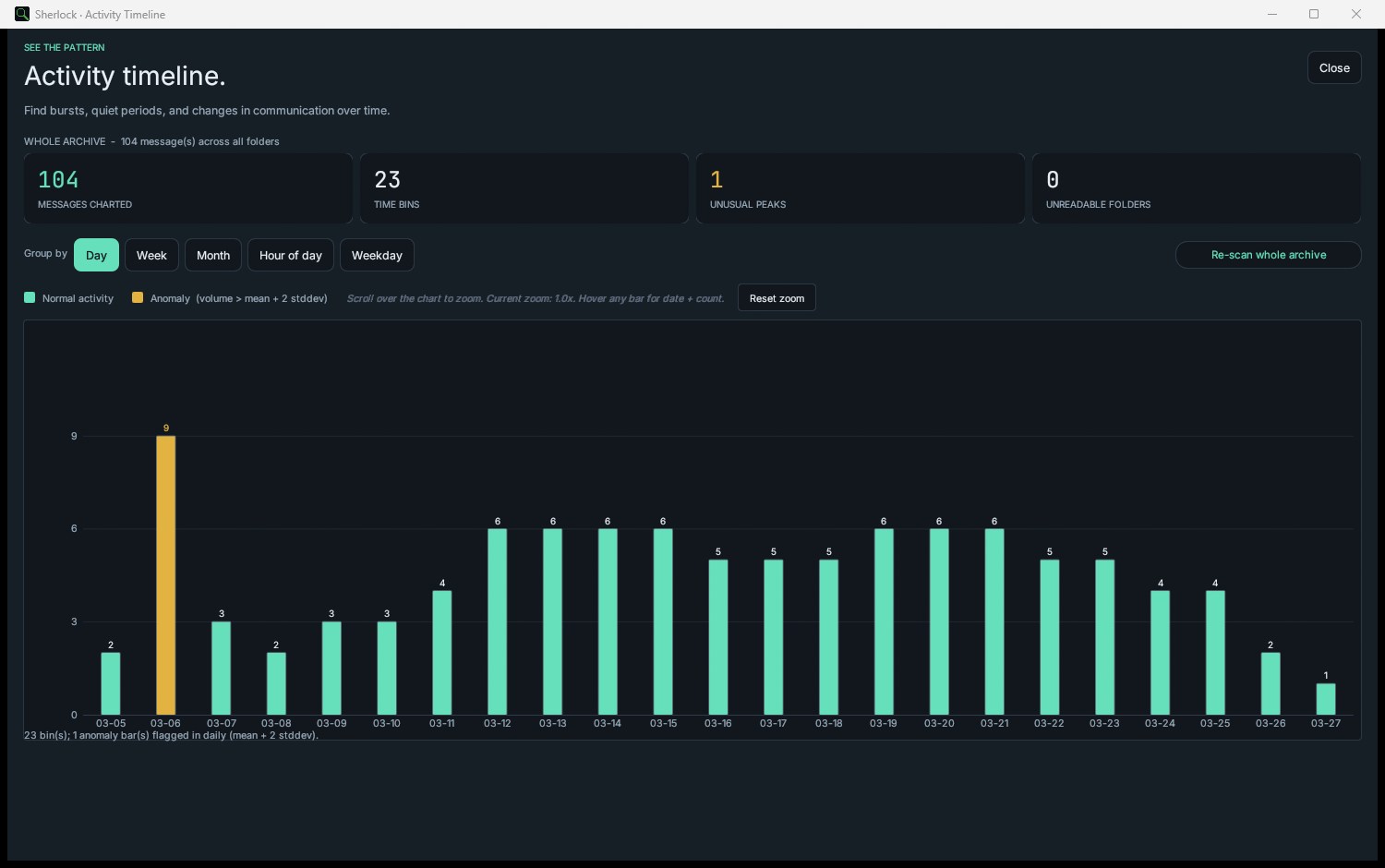Click the 03-12 bar in the chart
1385x868 pixels.
pyautogui.click(x=498, y=621)
